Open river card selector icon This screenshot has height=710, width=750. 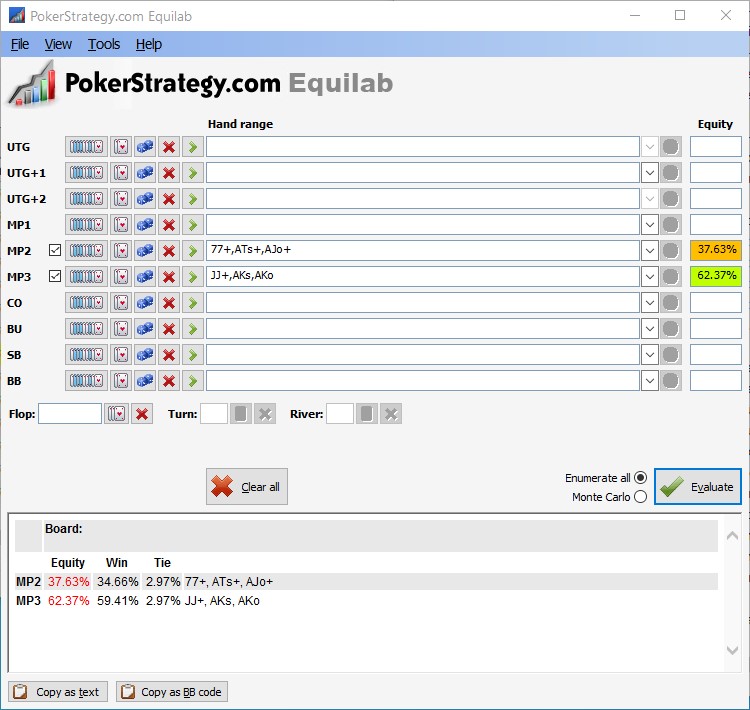tap(367, 414)
